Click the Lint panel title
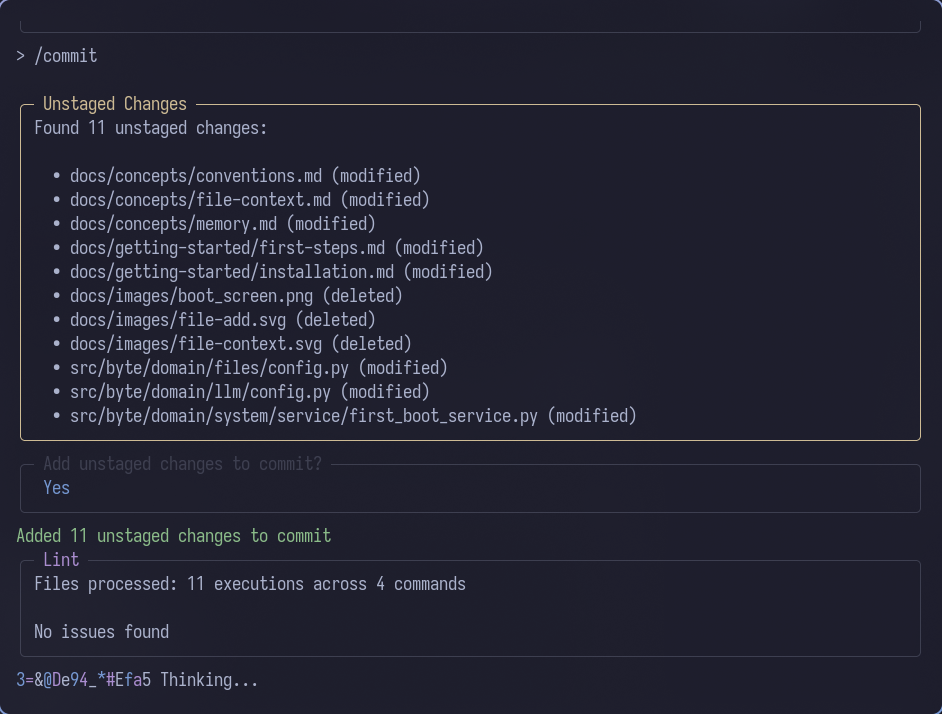 61,560
